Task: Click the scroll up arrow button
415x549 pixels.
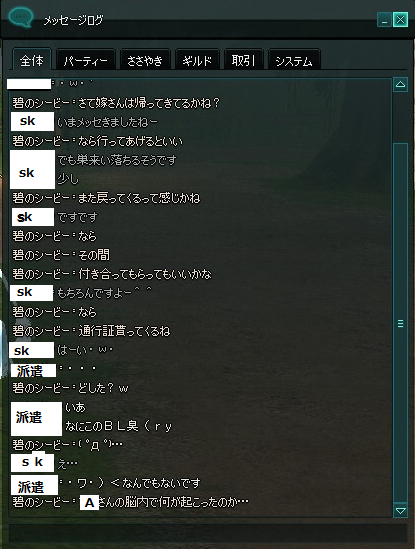Action: [x=400, y=84]
